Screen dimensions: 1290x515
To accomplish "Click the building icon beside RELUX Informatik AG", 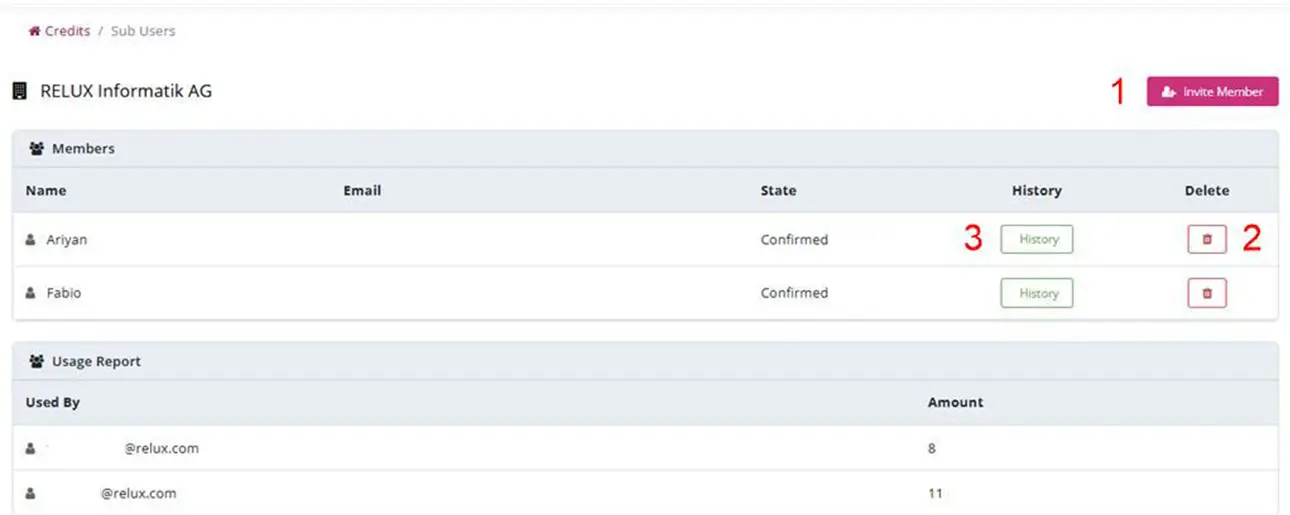I will (x=19, y=91).
